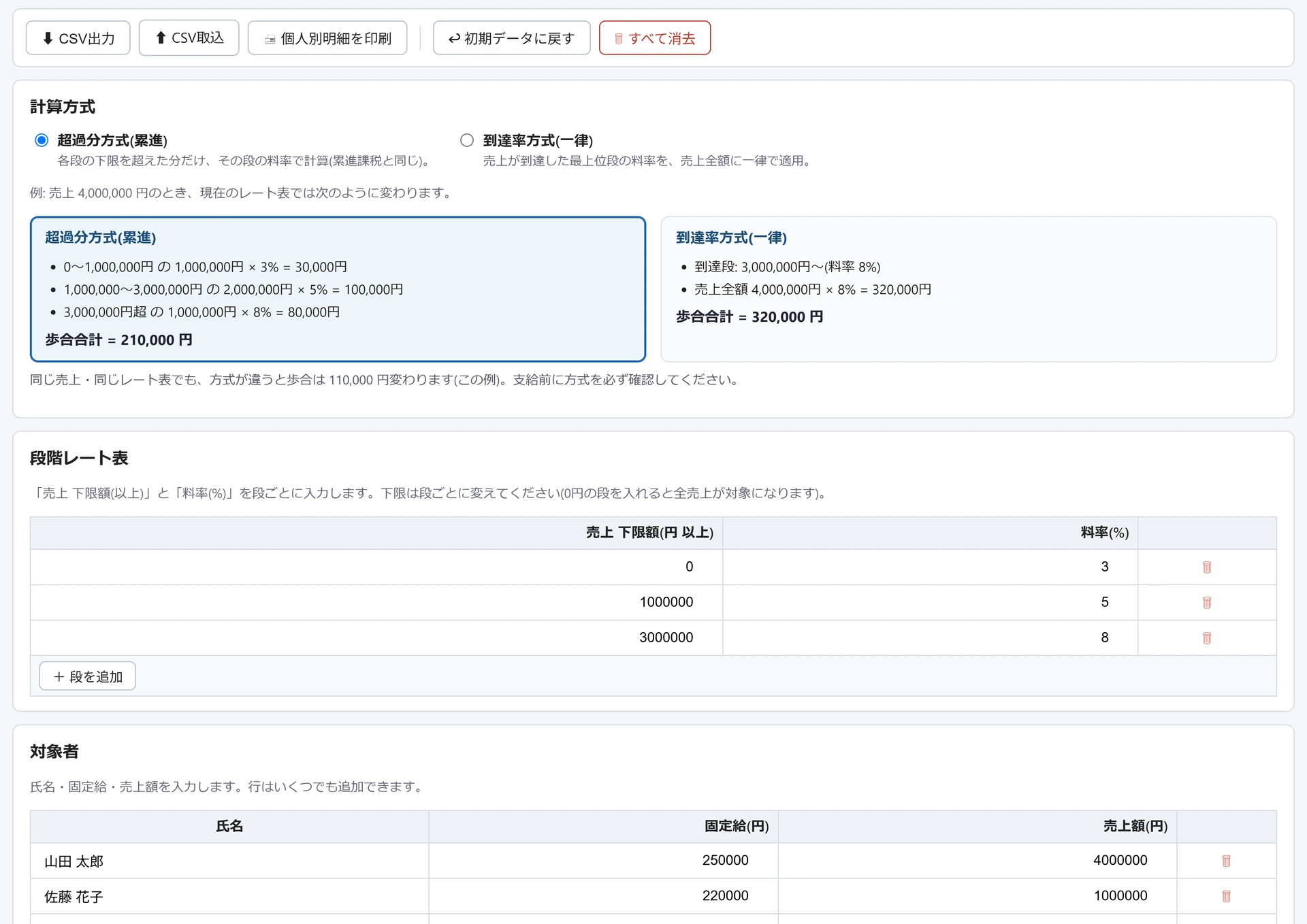Click the 対象者 section heading
This screenshot has width=1307, height=924.
[54, 751]
